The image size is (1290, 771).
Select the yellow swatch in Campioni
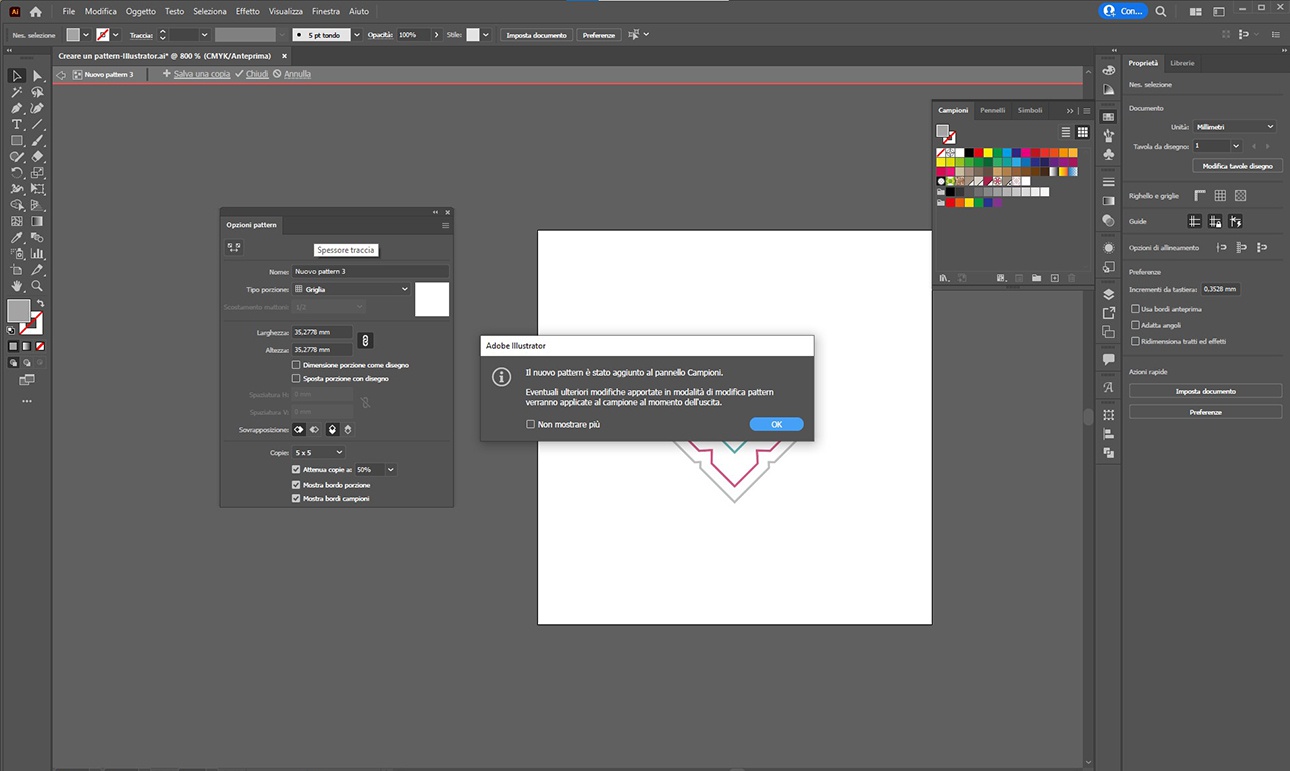click(987, 152)
